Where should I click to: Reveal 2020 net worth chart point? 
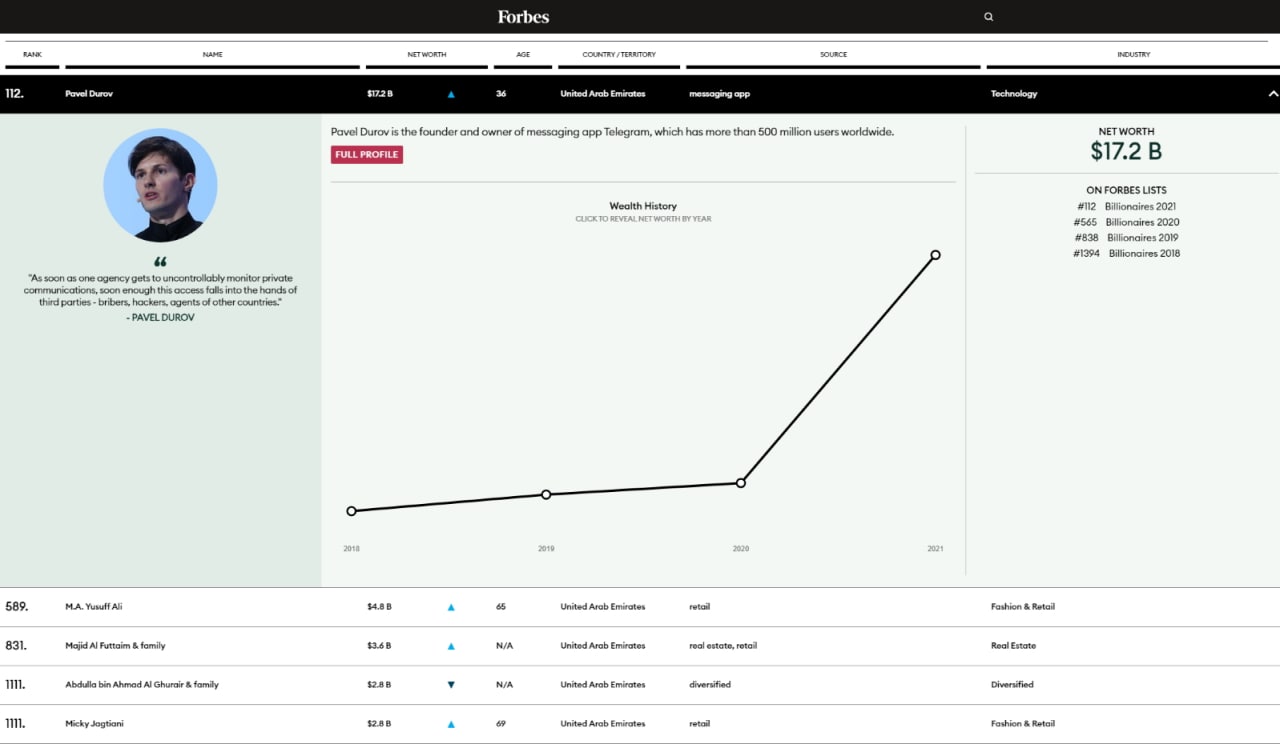tap(741, 482)
